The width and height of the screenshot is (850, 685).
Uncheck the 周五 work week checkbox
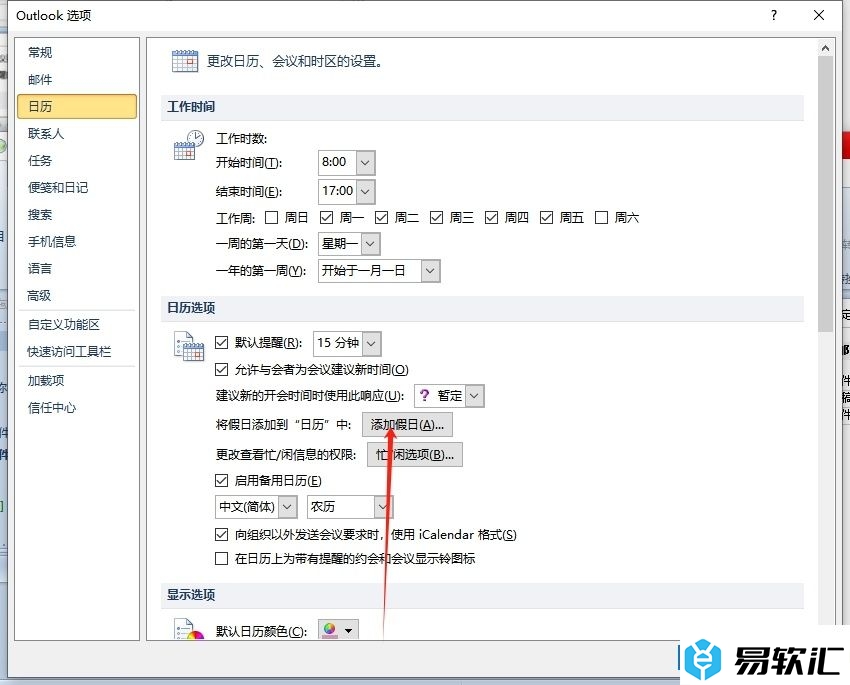546,218
